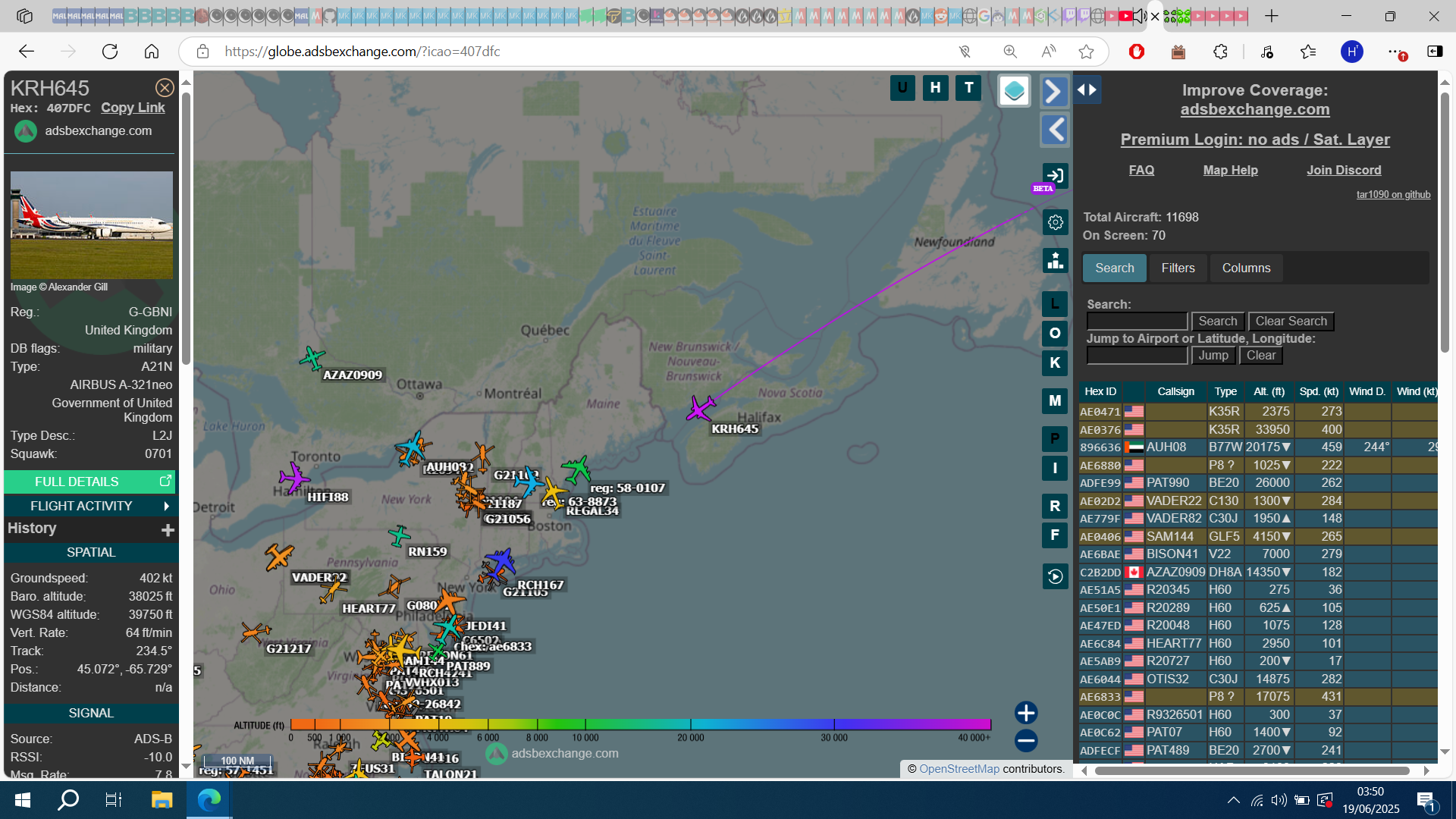Click the replay history clock icon
This screenshot has height=819, width=1456.
coord(1055,577)
